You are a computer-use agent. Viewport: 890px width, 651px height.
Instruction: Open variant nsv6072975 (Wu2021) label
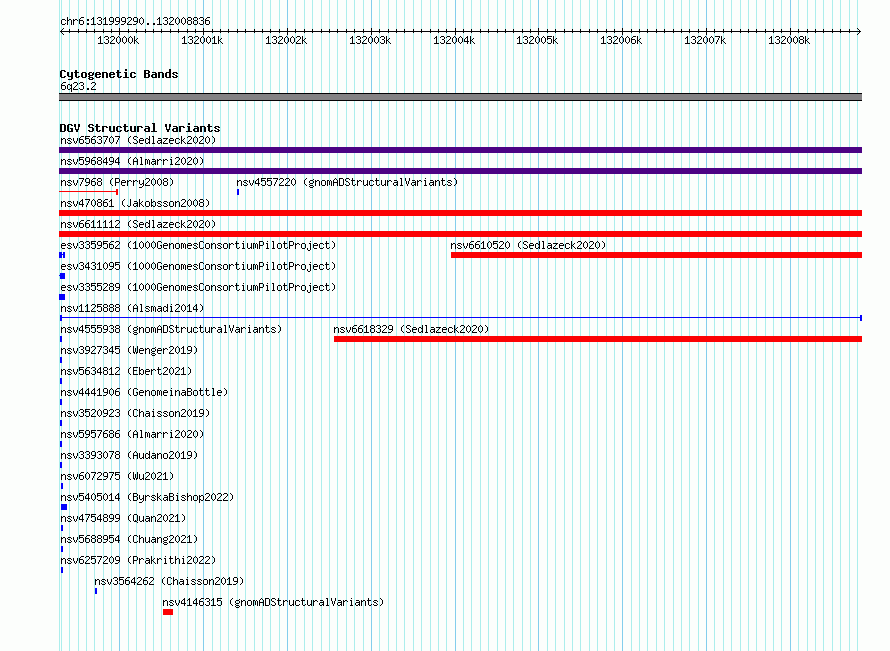coord(117,476)
